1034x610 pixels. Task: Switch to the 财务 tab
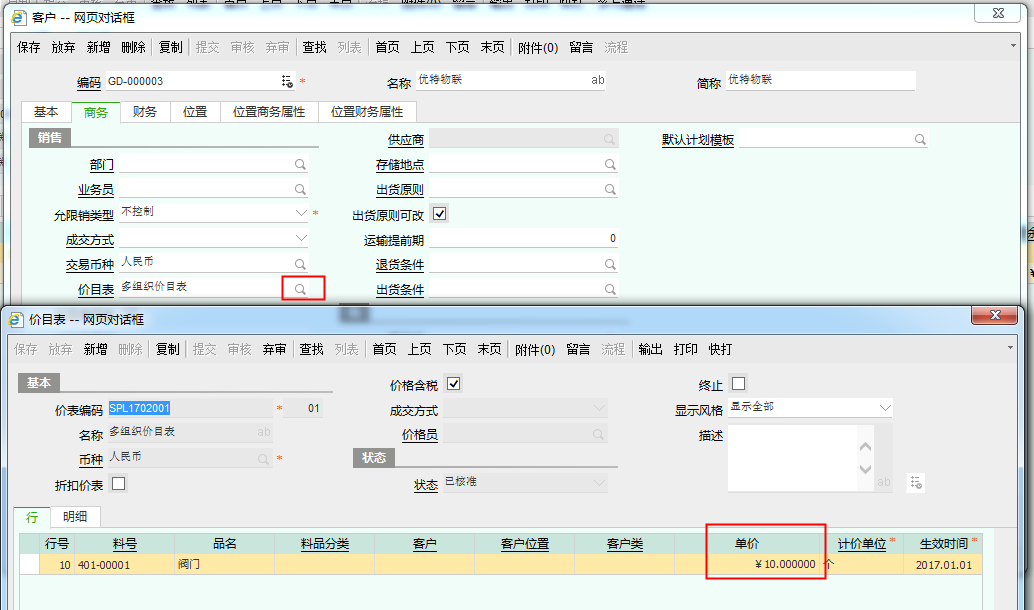145,112
